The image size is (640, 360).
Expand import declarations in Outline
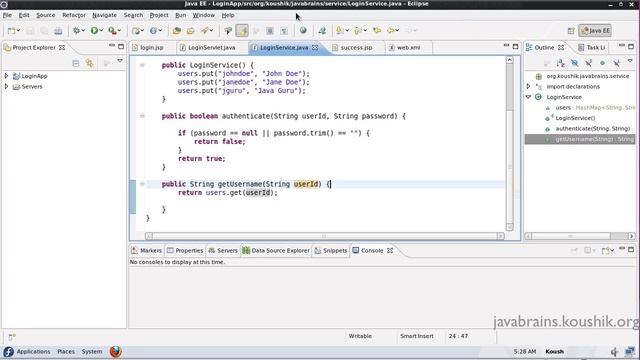[x=528, y=87]
